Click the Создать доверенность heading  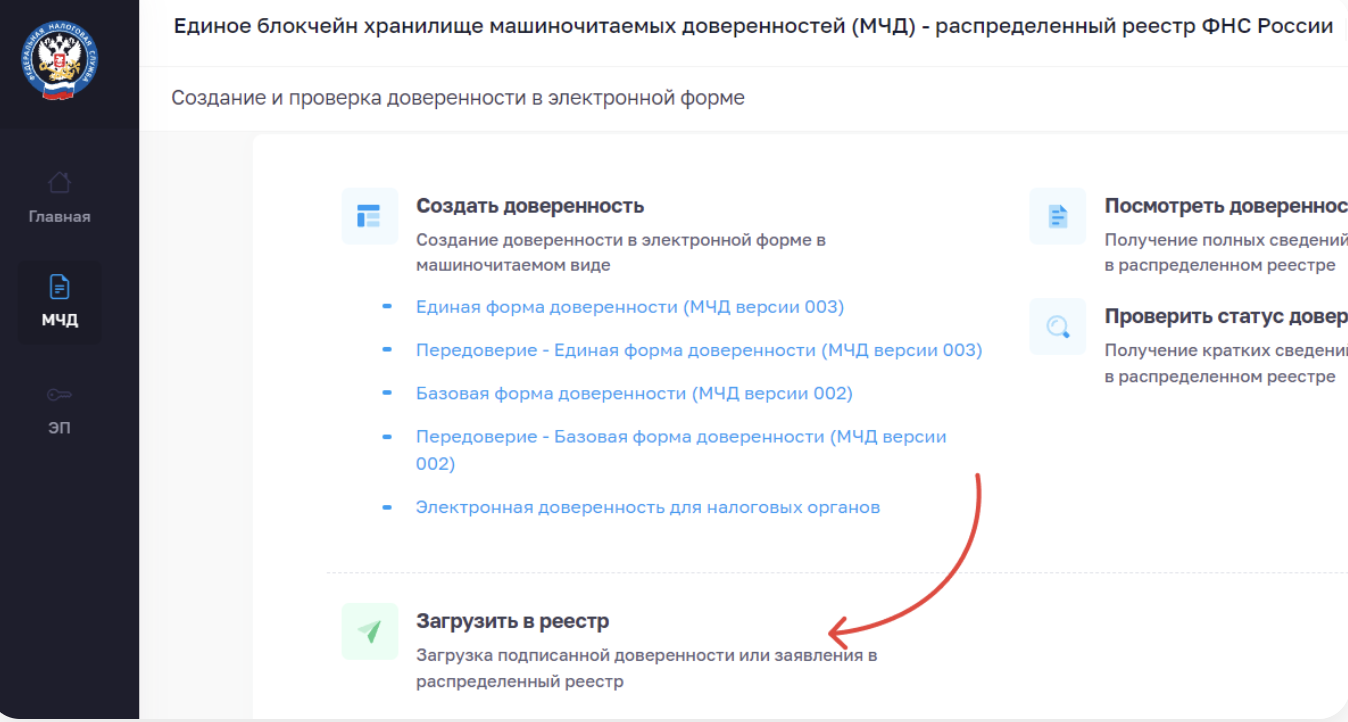pyautogui.click(x=529, y=206)
